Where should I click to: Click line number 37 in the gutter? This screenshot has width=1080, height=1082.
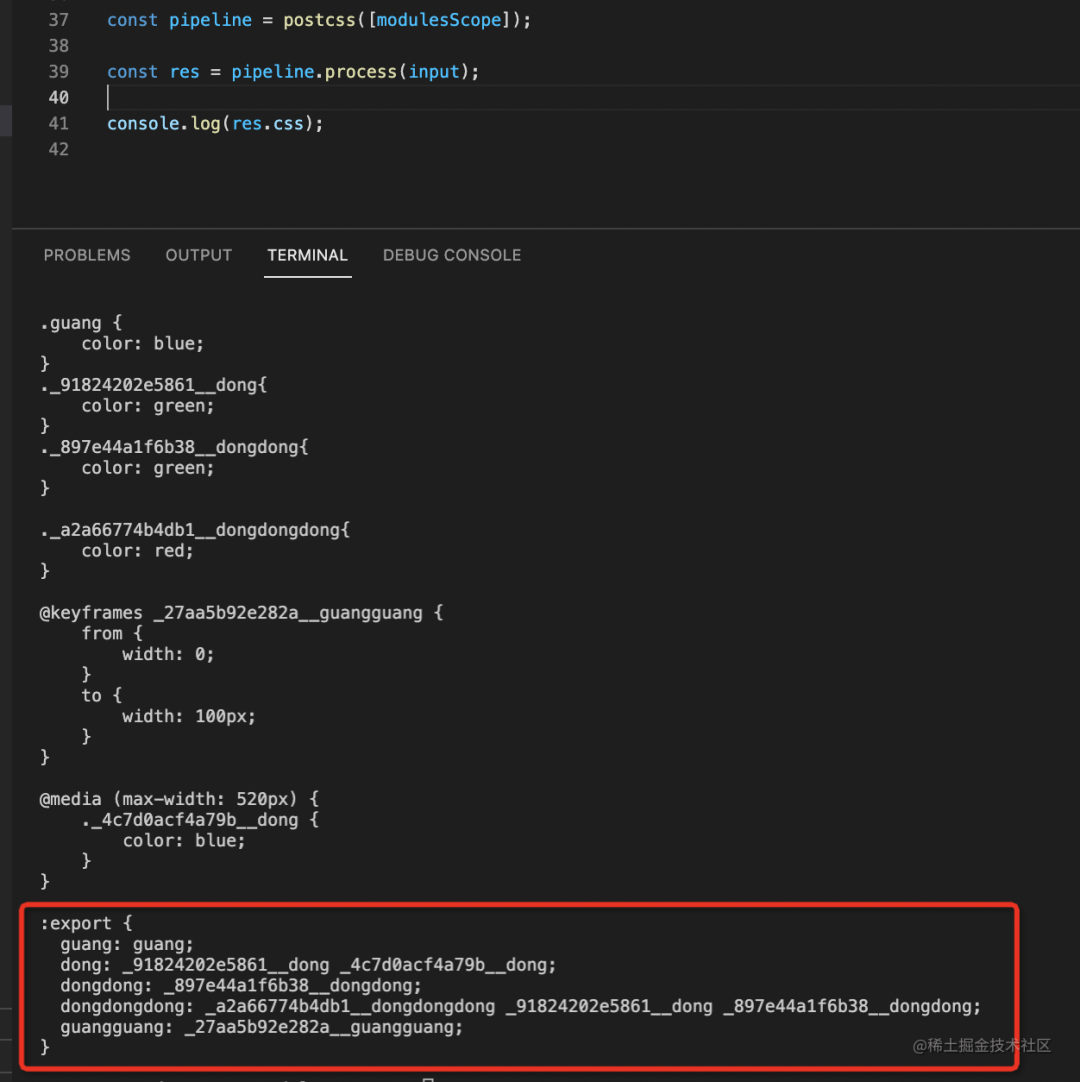pos(58,20)
